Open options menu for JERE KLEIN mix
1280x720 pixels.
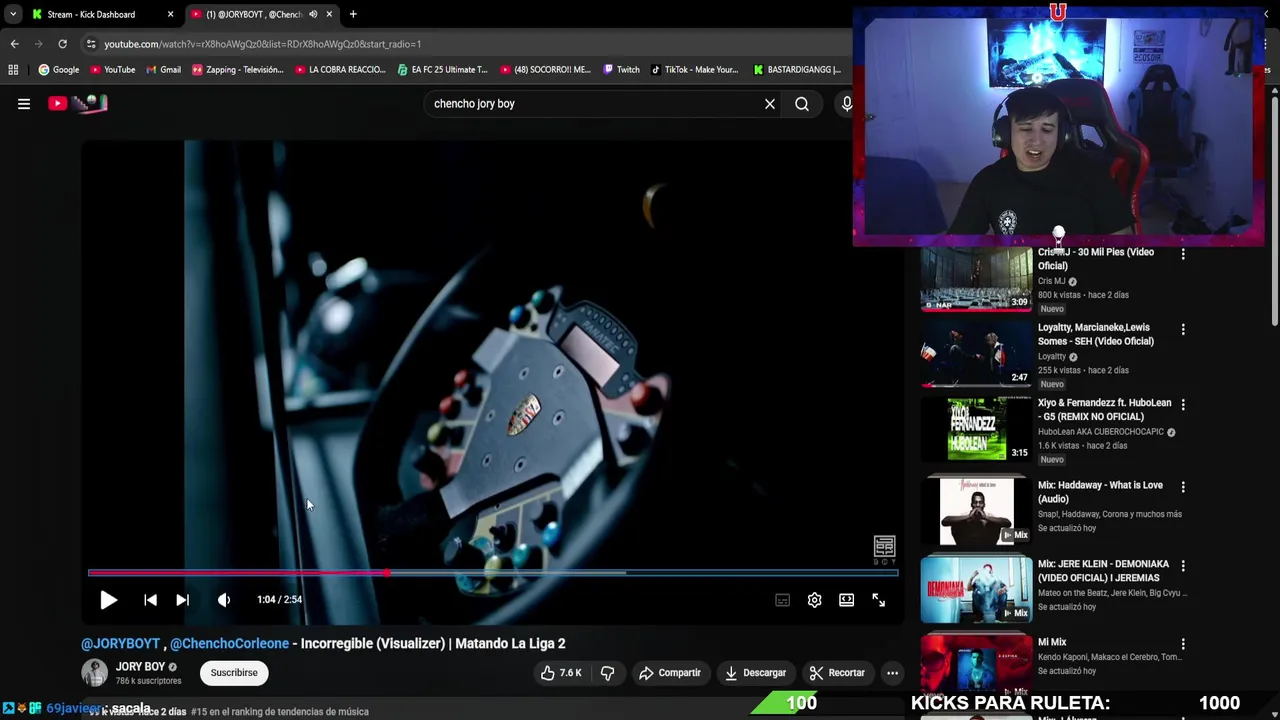1183,566
